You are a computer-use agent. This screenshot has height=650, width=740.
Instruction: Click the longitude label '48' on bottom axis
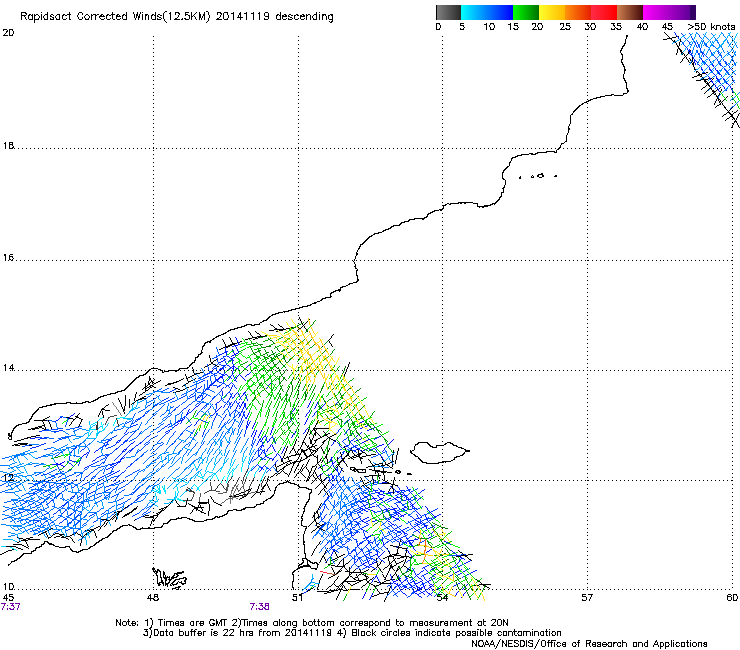click(153, 598)
